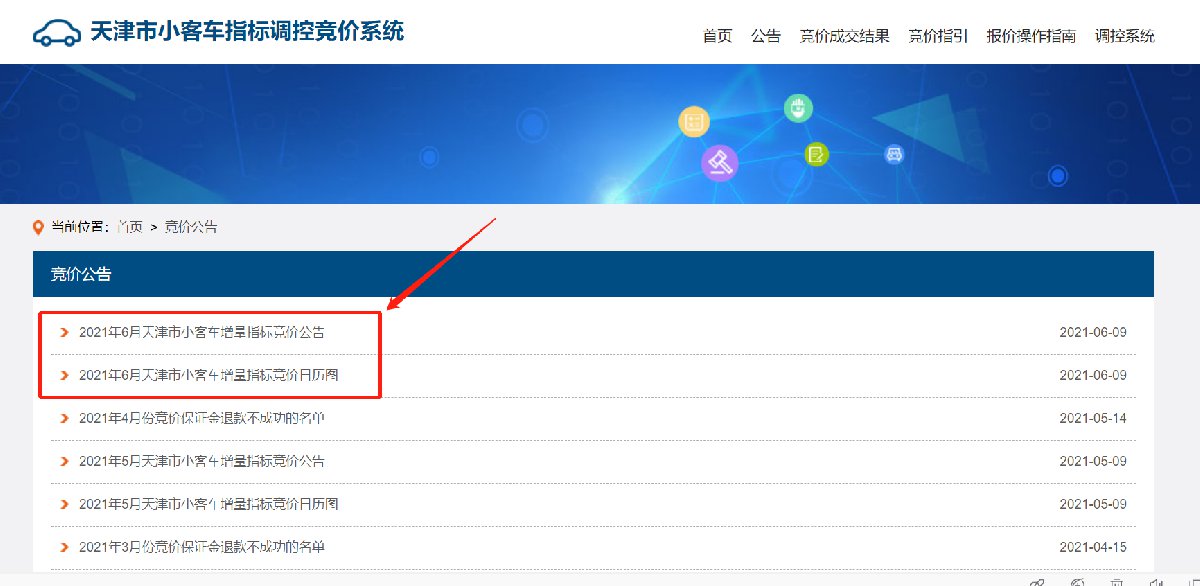
Task: Click the orange location pin icon by 当前位置
Action: pyautogui.click(x=39, y=227)
